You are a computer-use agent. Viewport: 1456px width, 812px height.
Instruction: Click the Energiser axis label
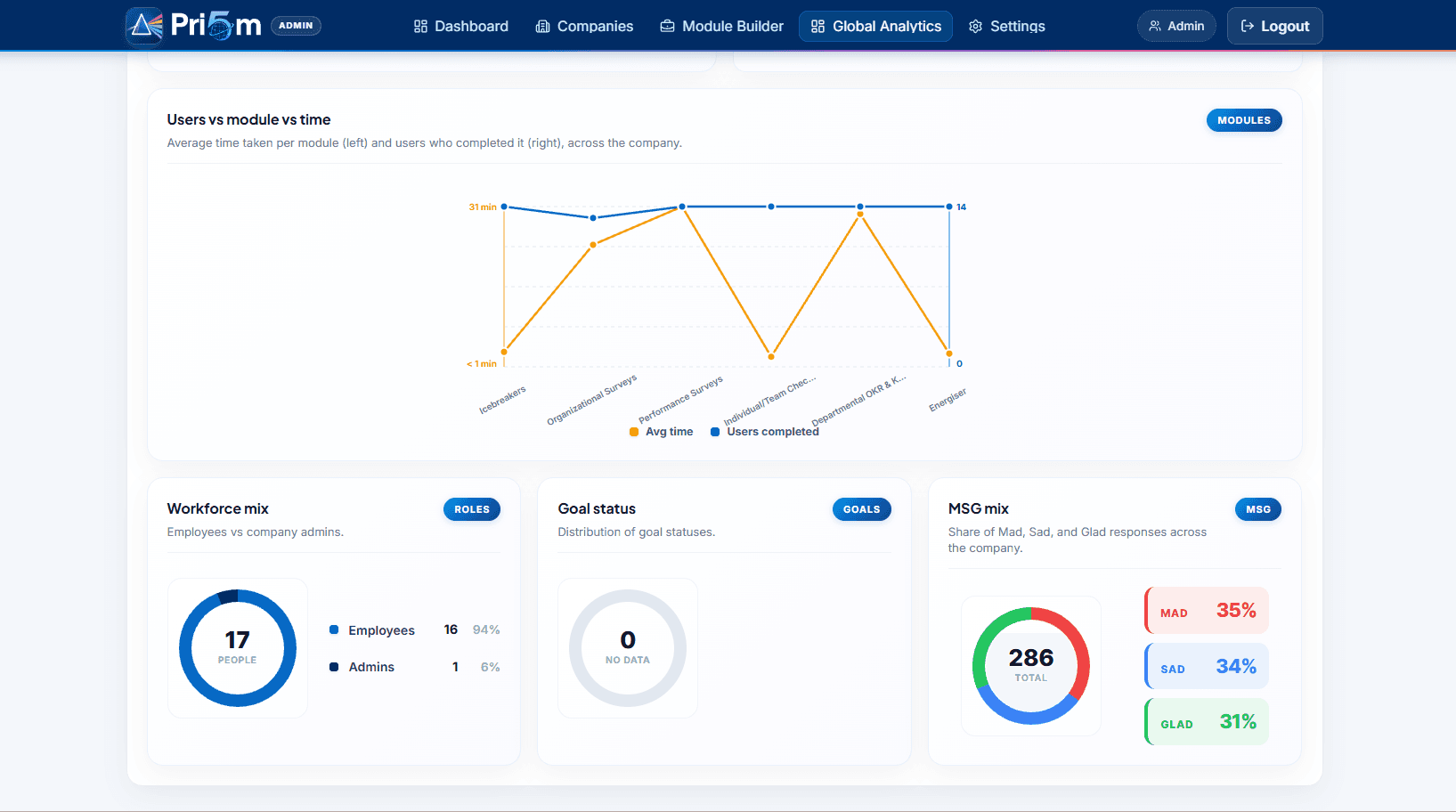coord(948,400)
